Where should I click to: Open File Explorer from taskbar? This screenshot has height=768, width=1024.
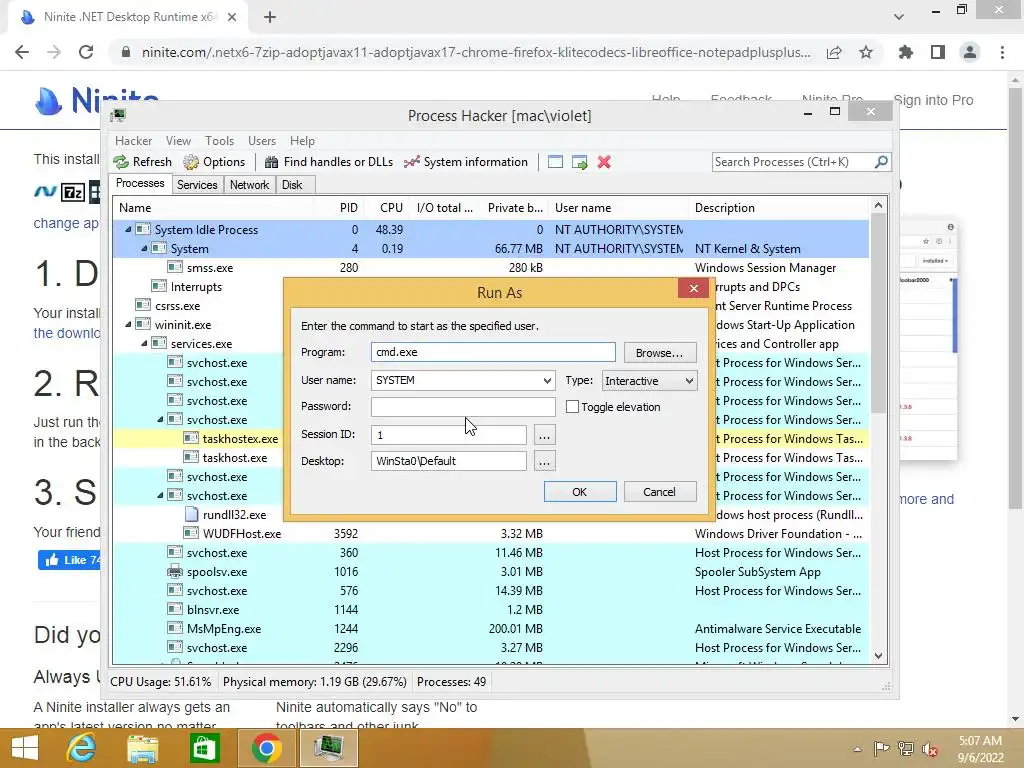coord(142,748)
